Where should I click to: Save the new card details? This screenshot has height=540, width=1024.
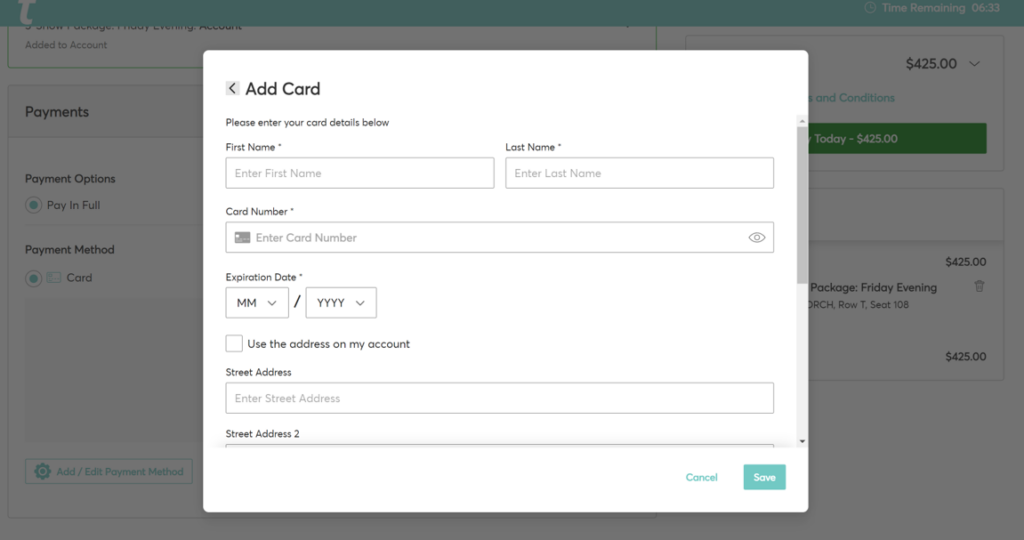764,477
